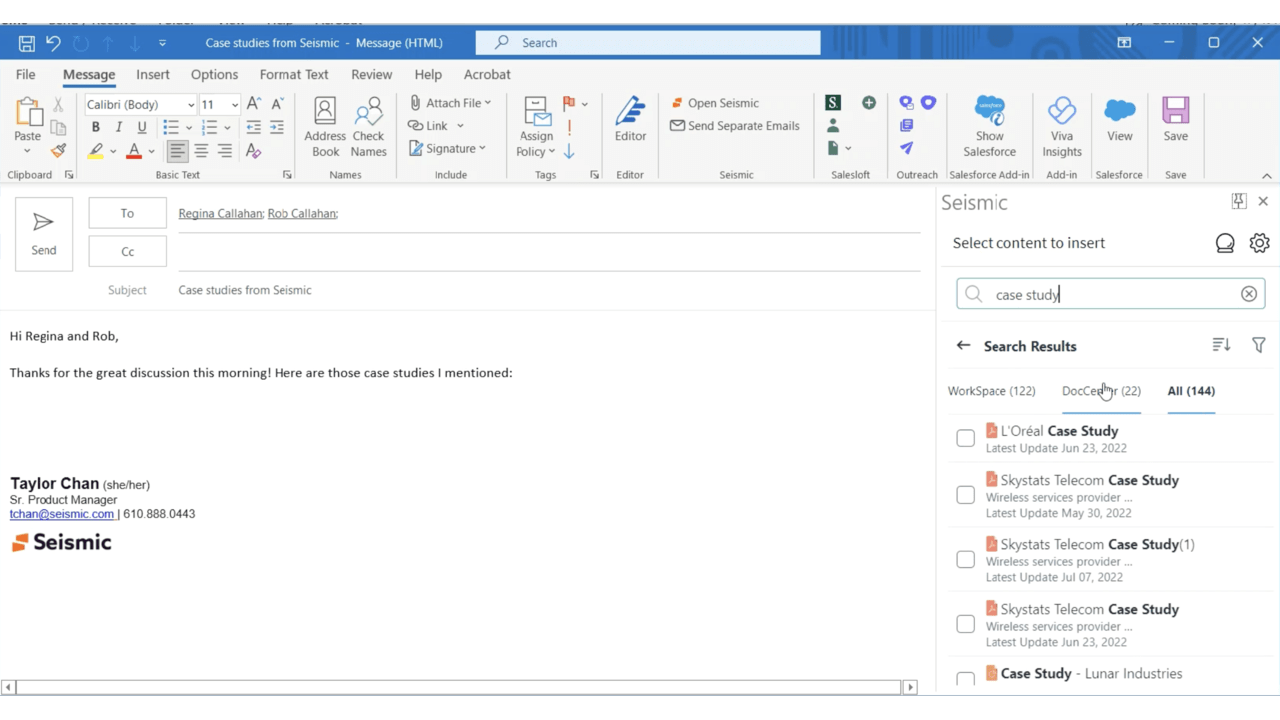The height and width of the screenshot is (720, 1280).
Task: Click the green plus Salesloft icon
Action: pyautogui.click(x=869, y=103)
